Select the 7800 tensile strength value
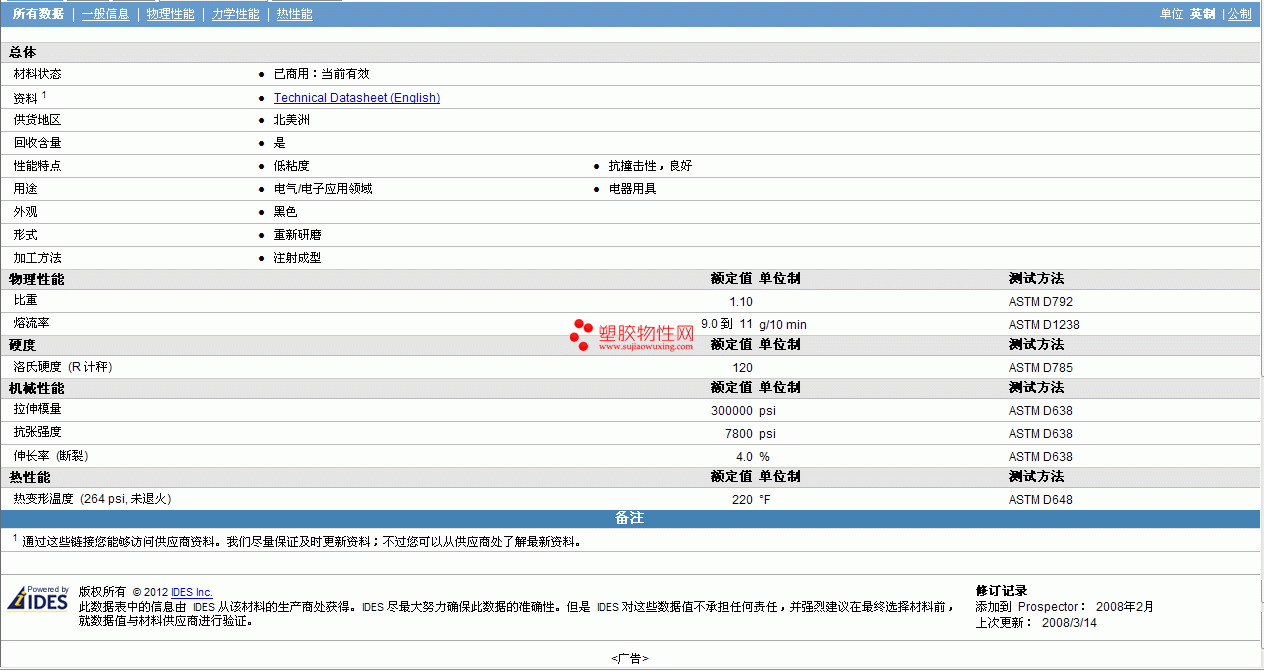Viewport: 1264px width, 671px height. point(739,434)
